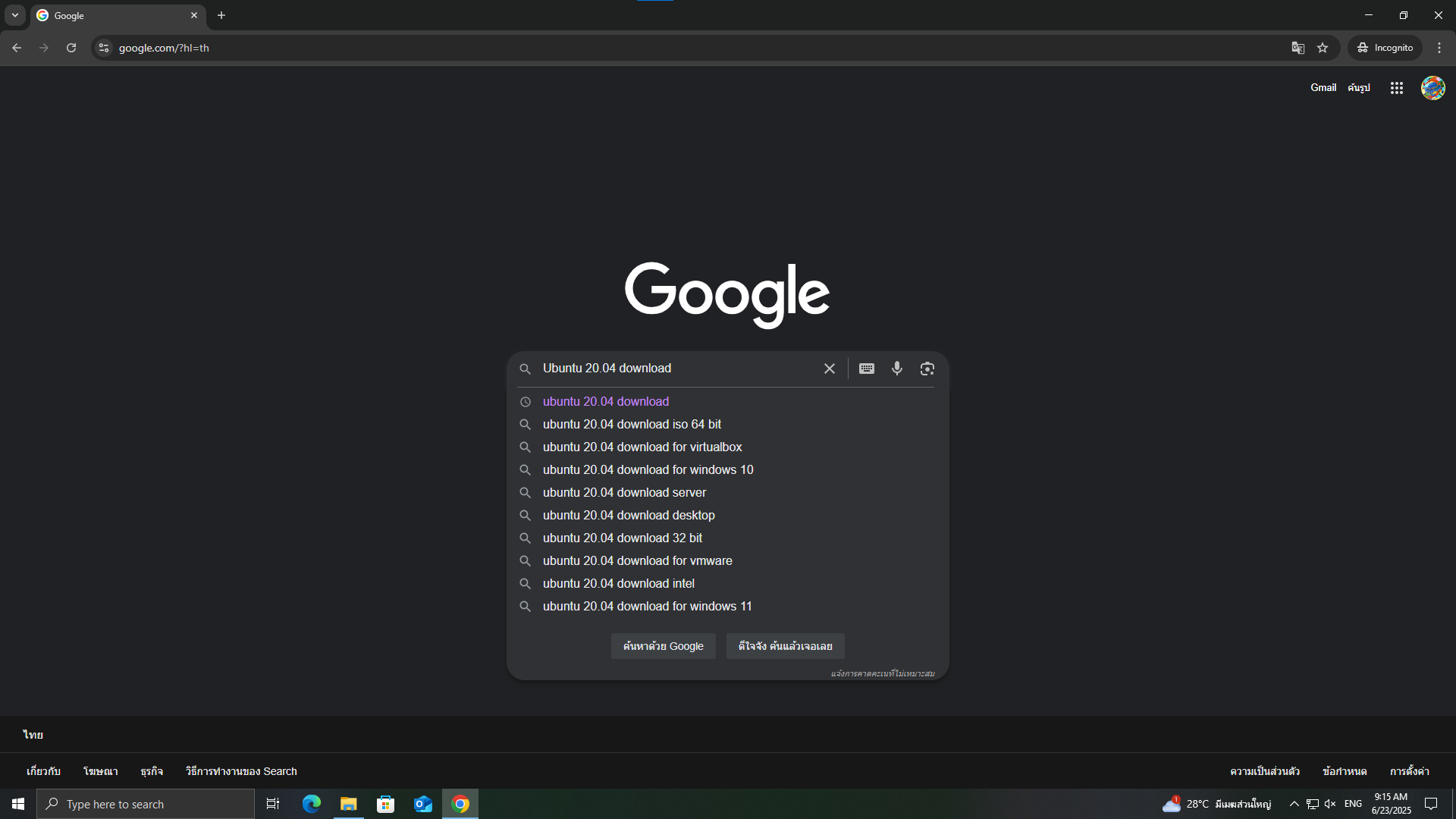
Task: Open the on-screen keyboard input tool
Action: pos(867,369)
